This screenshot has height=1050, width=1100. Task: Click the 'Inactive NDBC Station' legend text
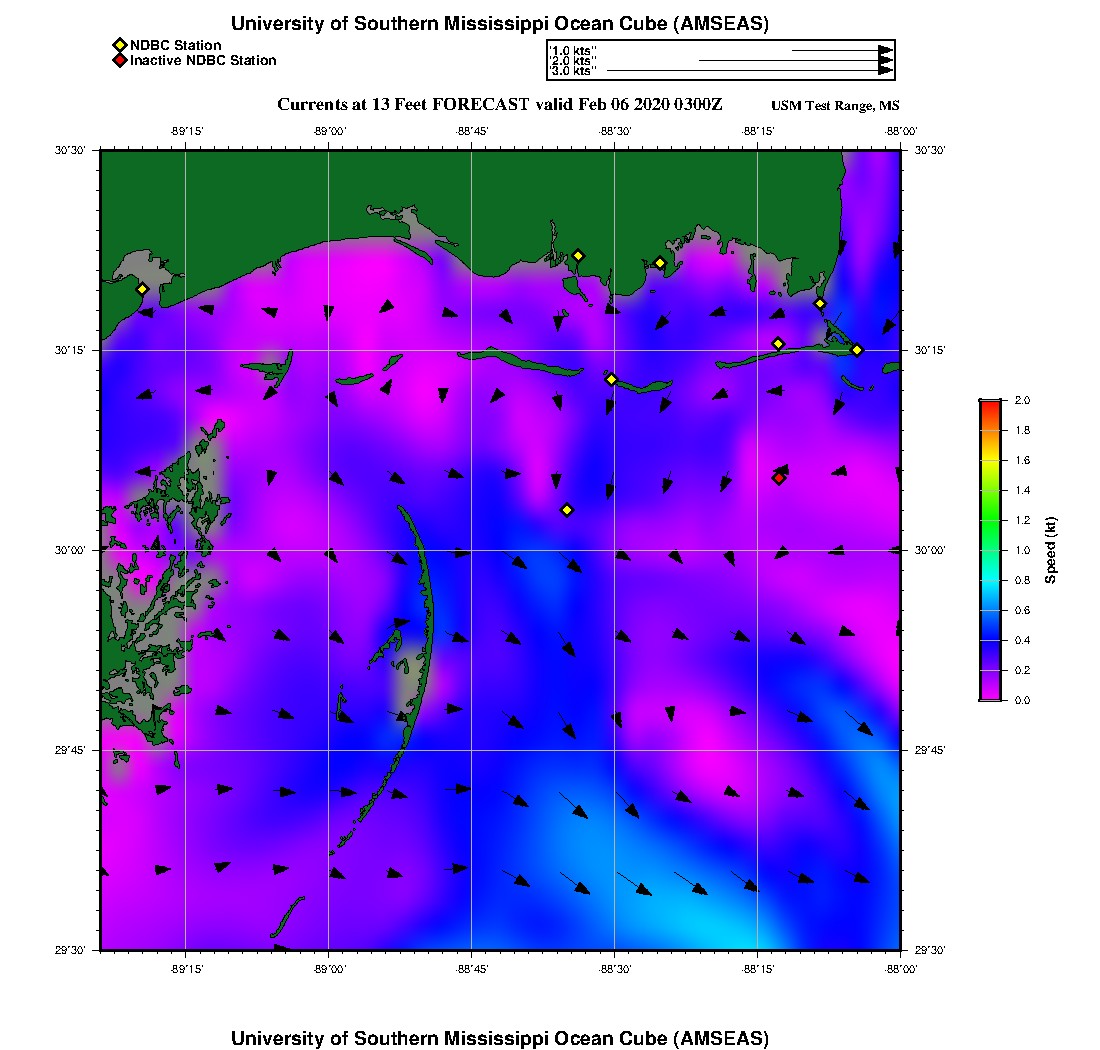pos(203,61)
